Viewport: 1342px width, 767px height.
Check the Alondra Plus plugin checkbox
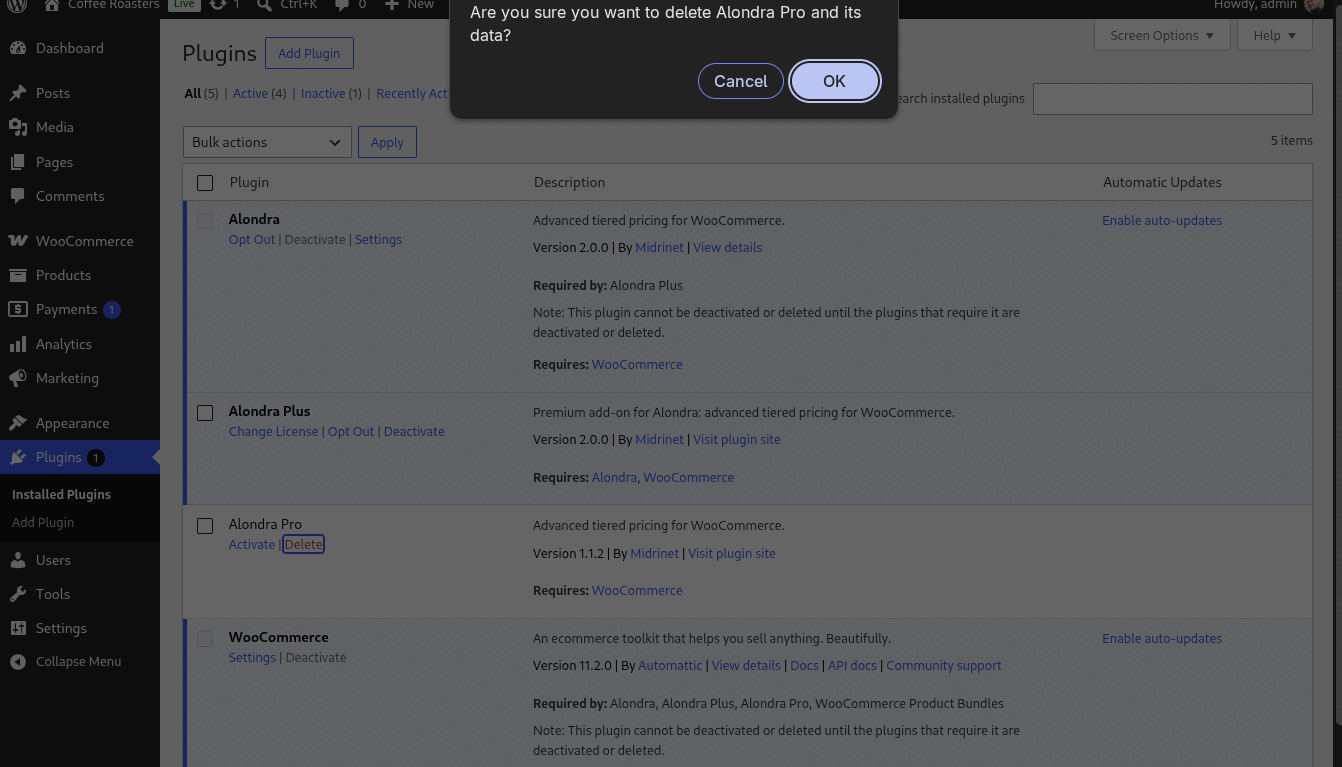point(205,413)
